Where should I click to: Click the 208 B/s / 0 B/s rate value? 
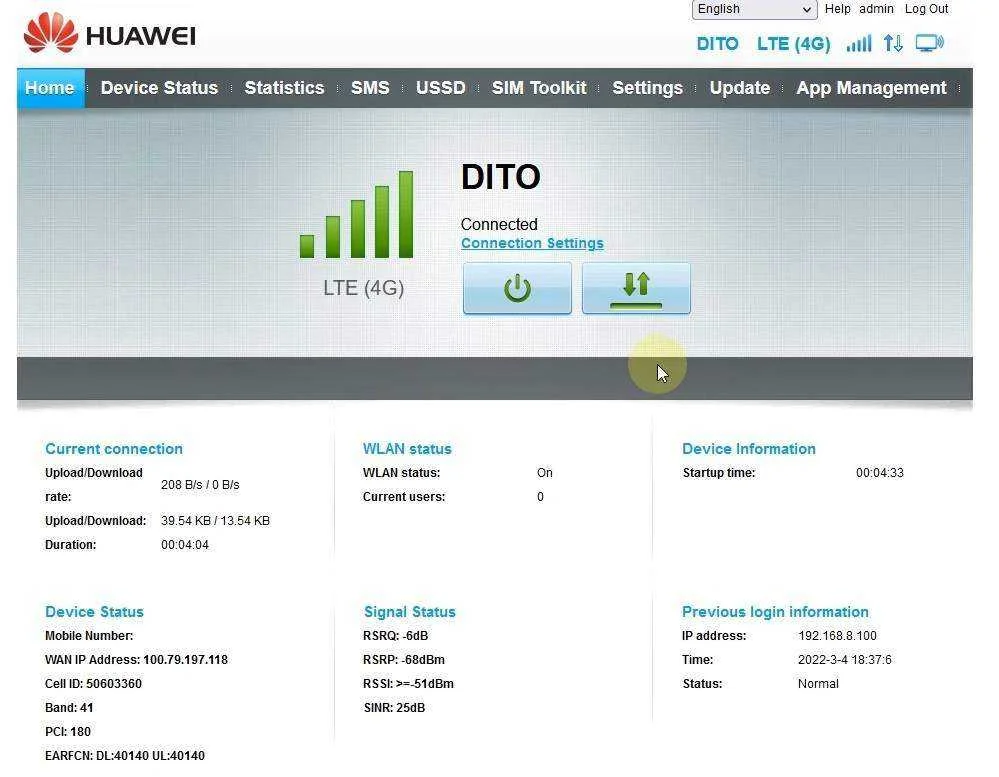pos(200,485)
